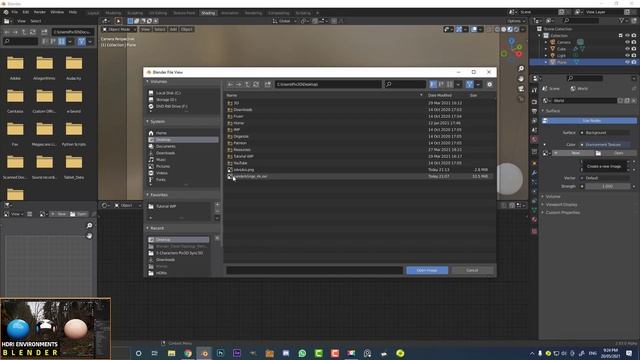Open the File menu
The height and width of the screenshot is (360, 640).
[15, 12]
